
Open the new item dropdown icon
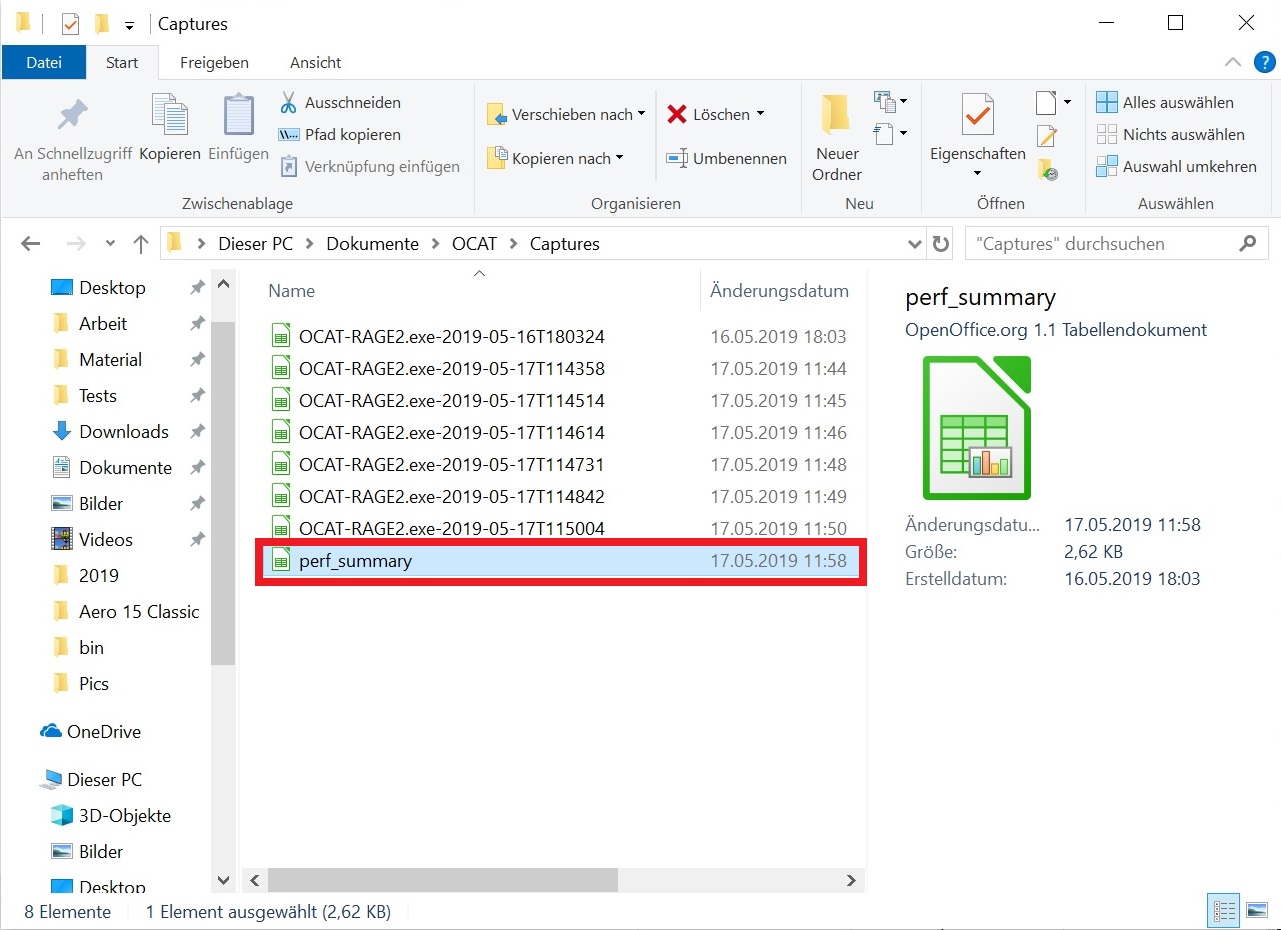(x=890, y=102)
